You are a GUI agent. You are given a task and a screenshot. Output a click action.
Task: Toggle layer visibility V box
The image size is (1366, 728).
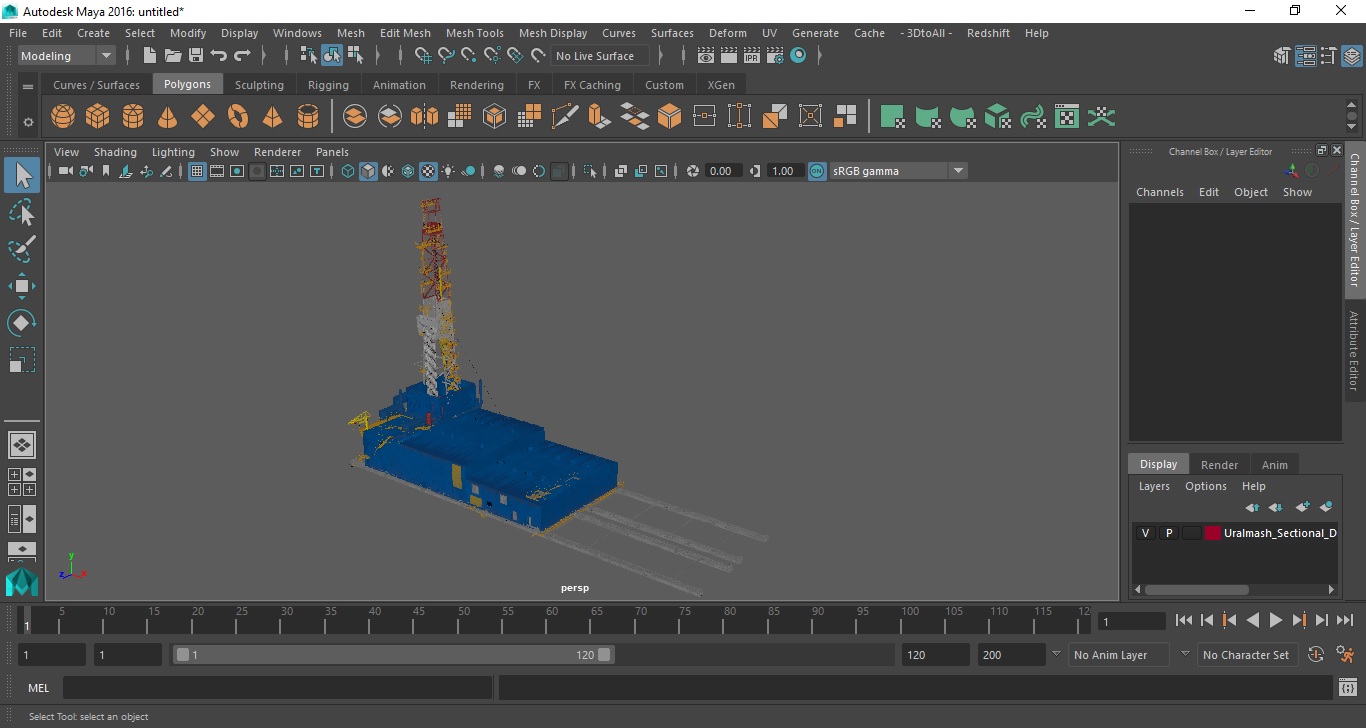pos(1145,533)
